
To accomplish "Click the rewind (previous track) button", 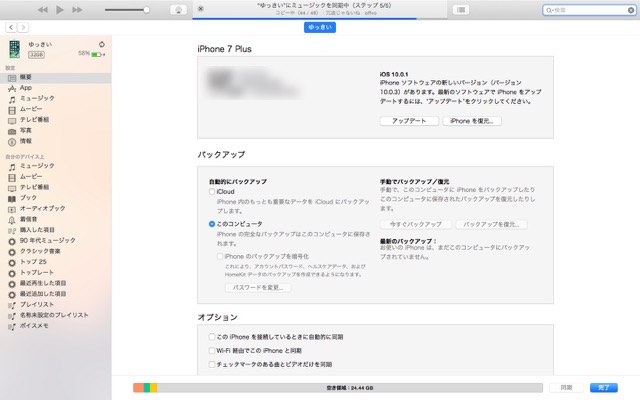I will 42,10.
